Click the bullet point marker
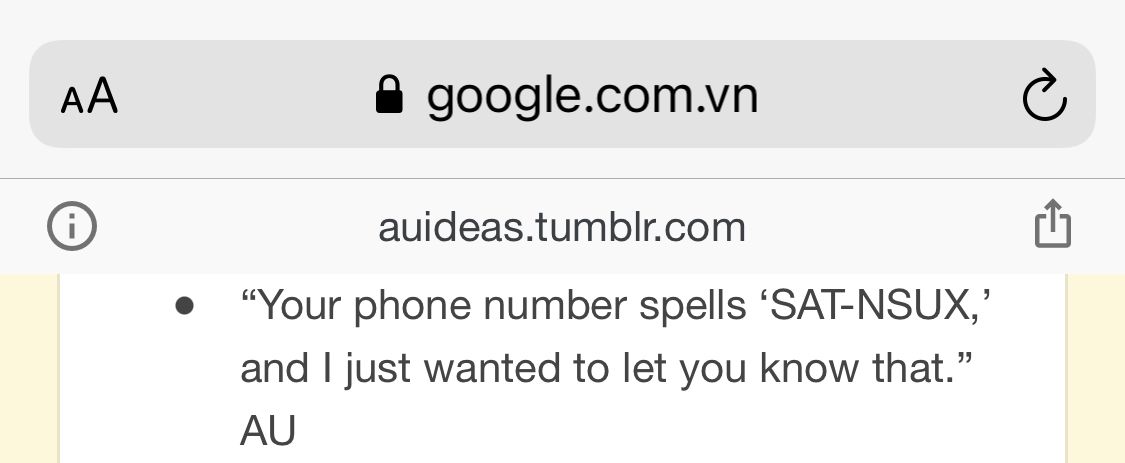This screenshot has height=463, width=1125. point(184,307)
